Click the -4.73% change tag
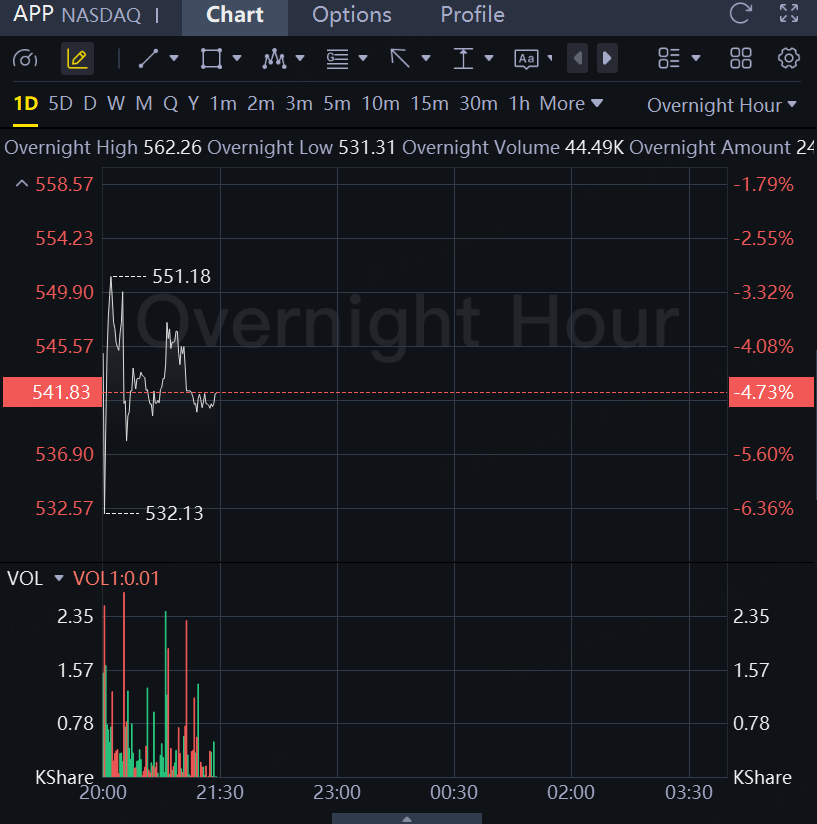The height and width of the screenshot is (824, 817). point(771,392)
